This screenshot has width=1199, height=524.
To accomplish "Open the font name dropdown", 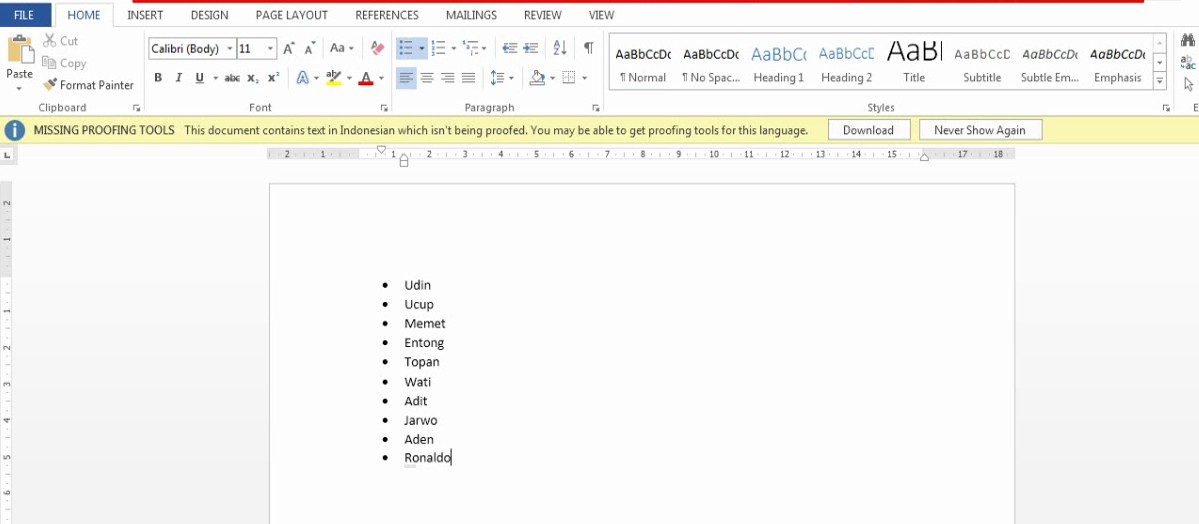I will pos(230,49).
